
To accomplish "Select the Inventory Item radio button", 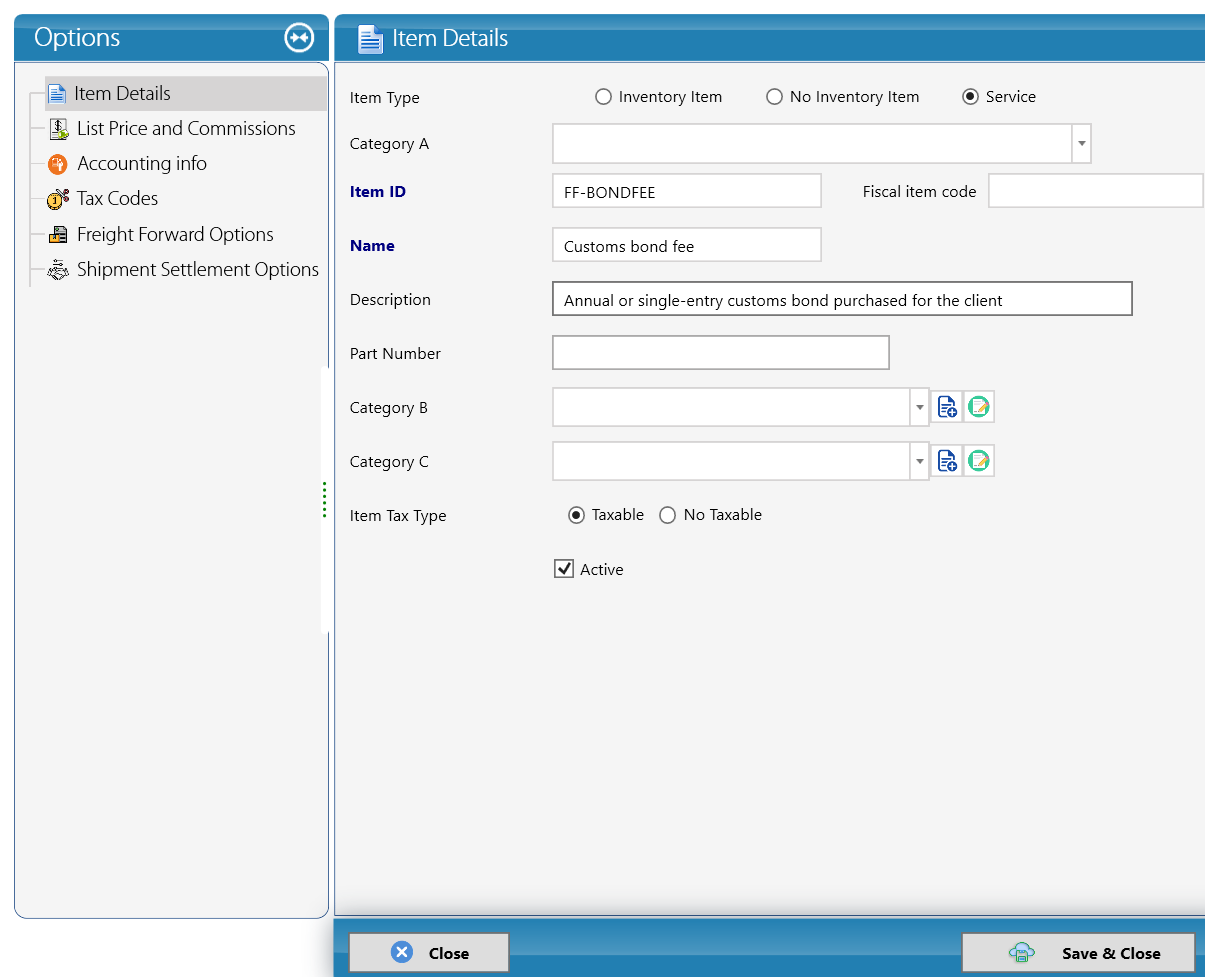I will pyautogui.click(x=603, y=97).
